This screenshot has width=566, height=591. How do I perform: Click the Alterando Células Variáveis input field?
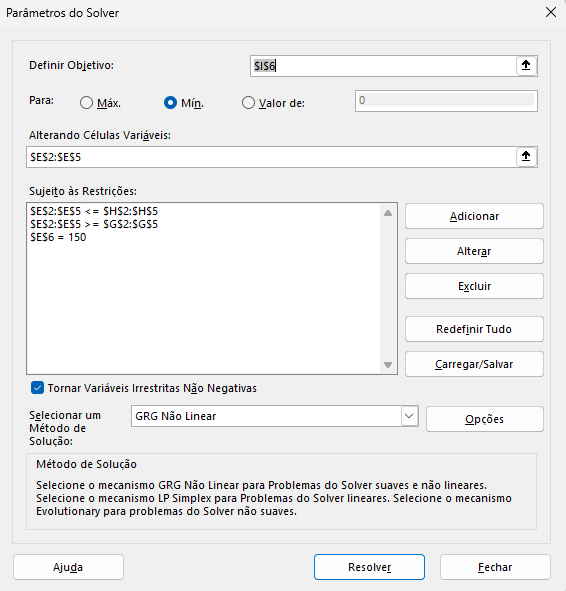click(271, 157)
